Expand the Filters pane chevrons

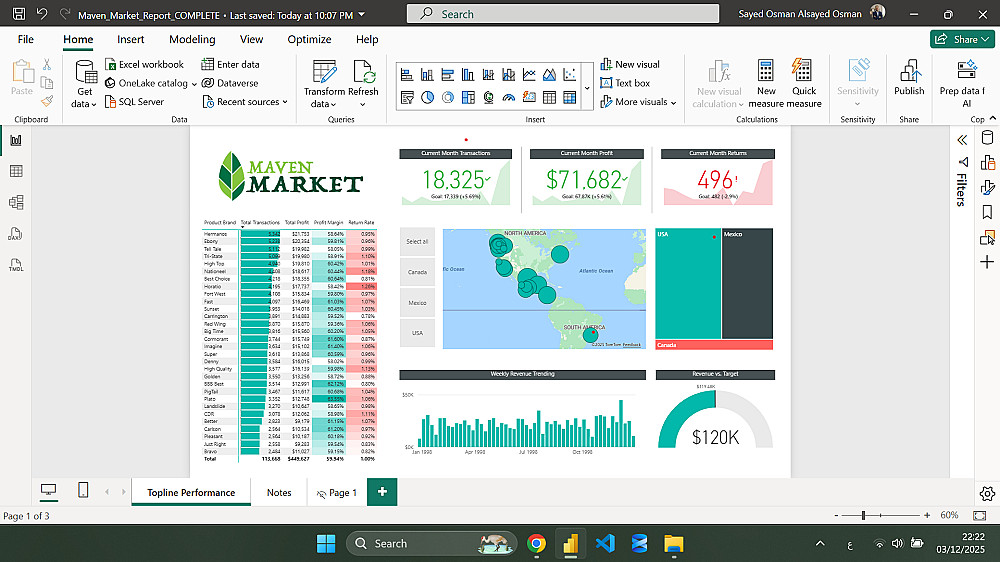[962, 140]
